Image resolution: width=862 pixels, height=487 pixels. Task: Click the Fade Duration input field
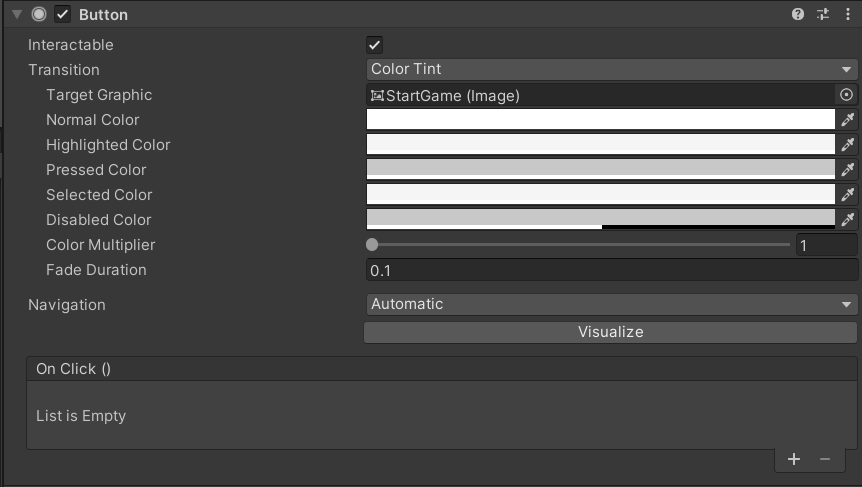tap(612, 270)
